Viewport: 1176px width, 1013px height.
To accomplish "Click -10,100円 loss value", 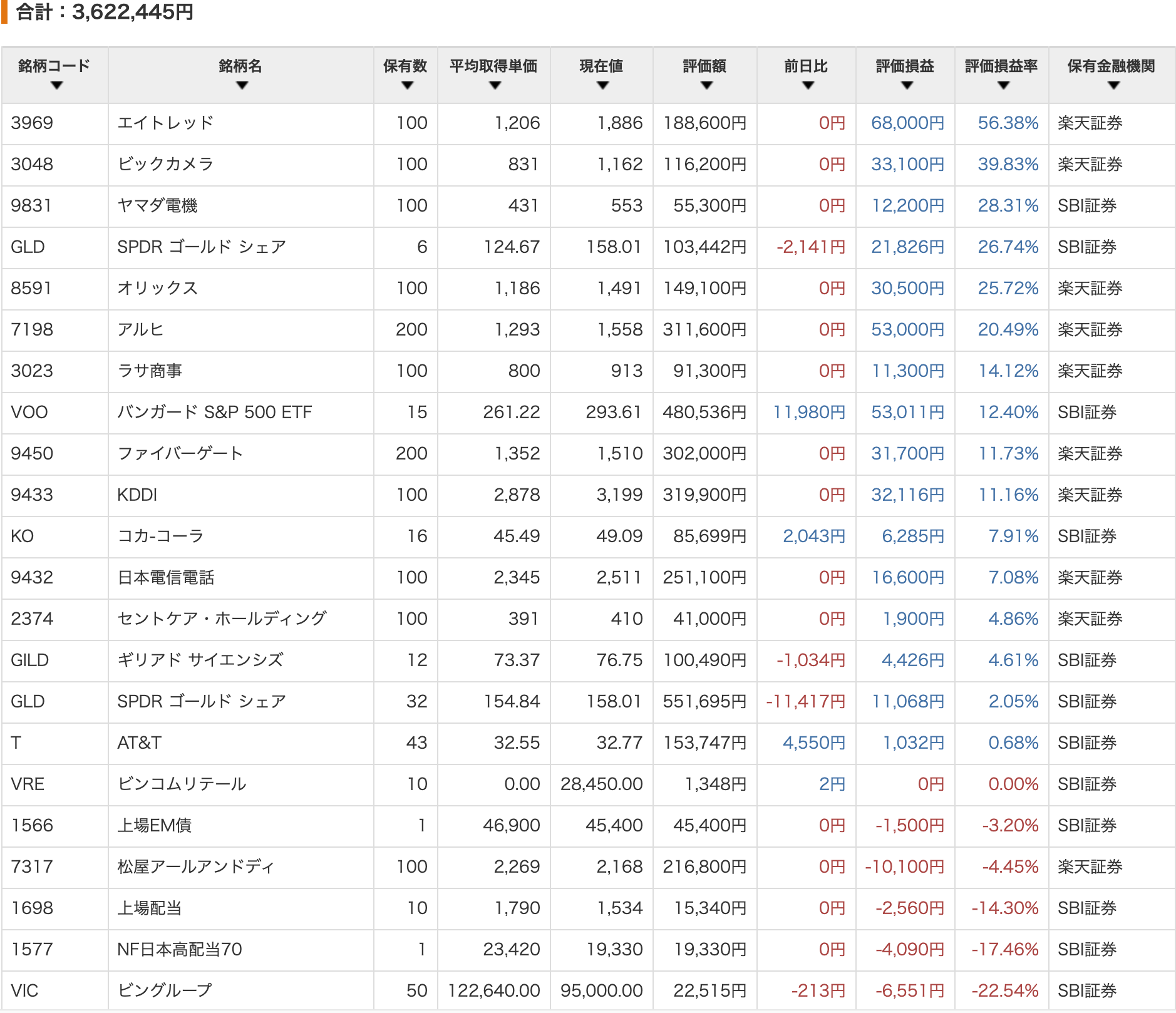I will point(905,866).
